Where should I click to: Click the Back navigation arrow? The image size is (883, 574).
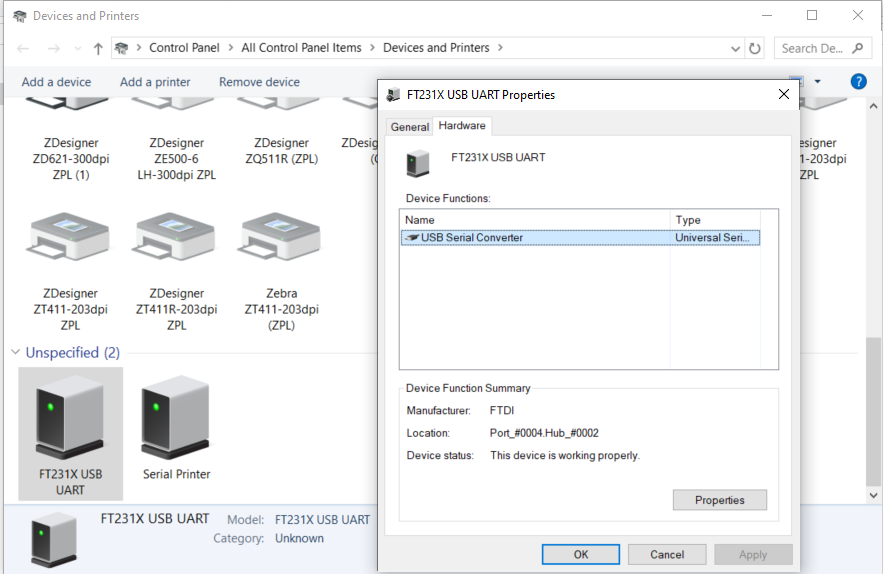[23, 48]
